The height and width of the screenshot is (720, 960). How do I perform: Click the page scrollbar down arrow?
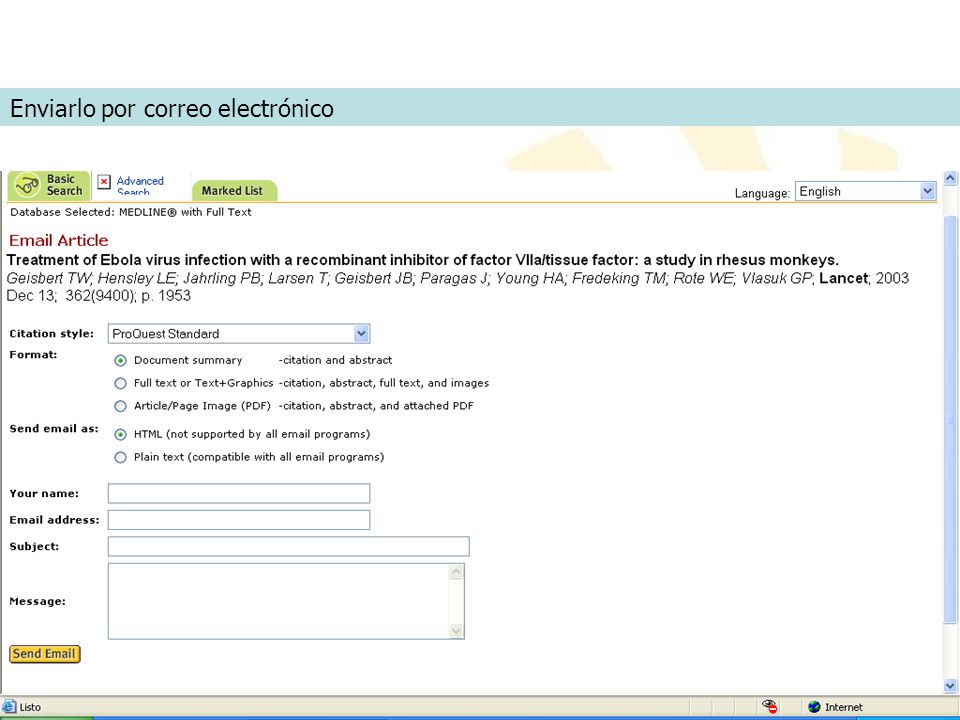point(950,686)
